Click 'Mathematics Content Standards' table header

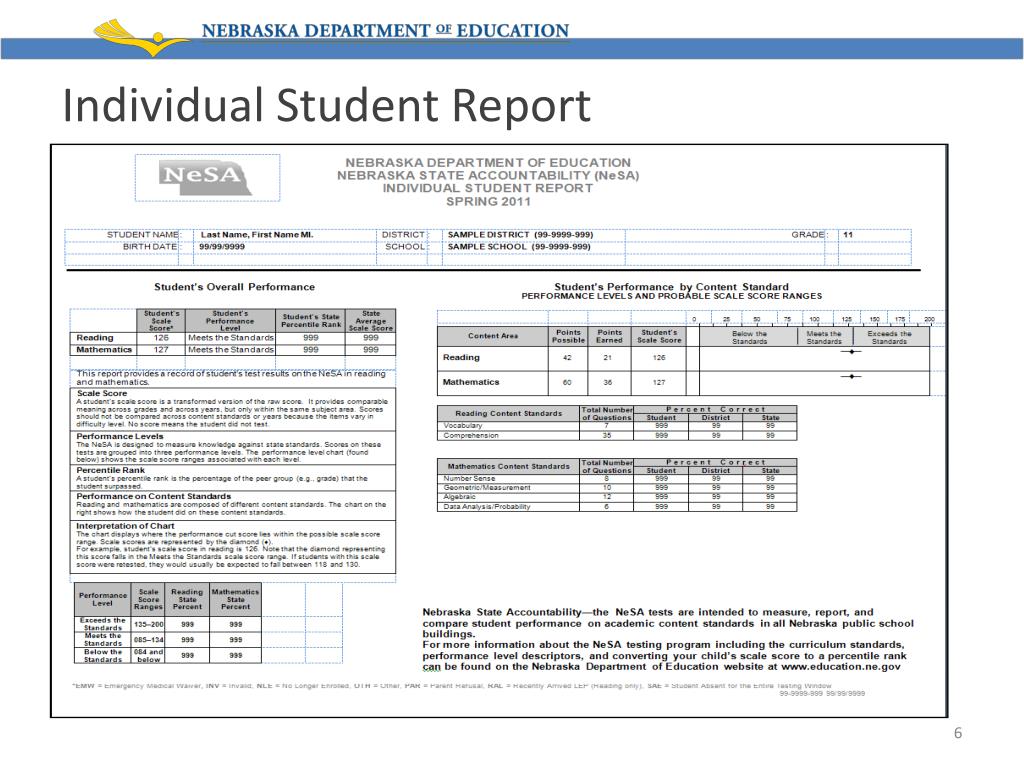[x=508, y=466]
